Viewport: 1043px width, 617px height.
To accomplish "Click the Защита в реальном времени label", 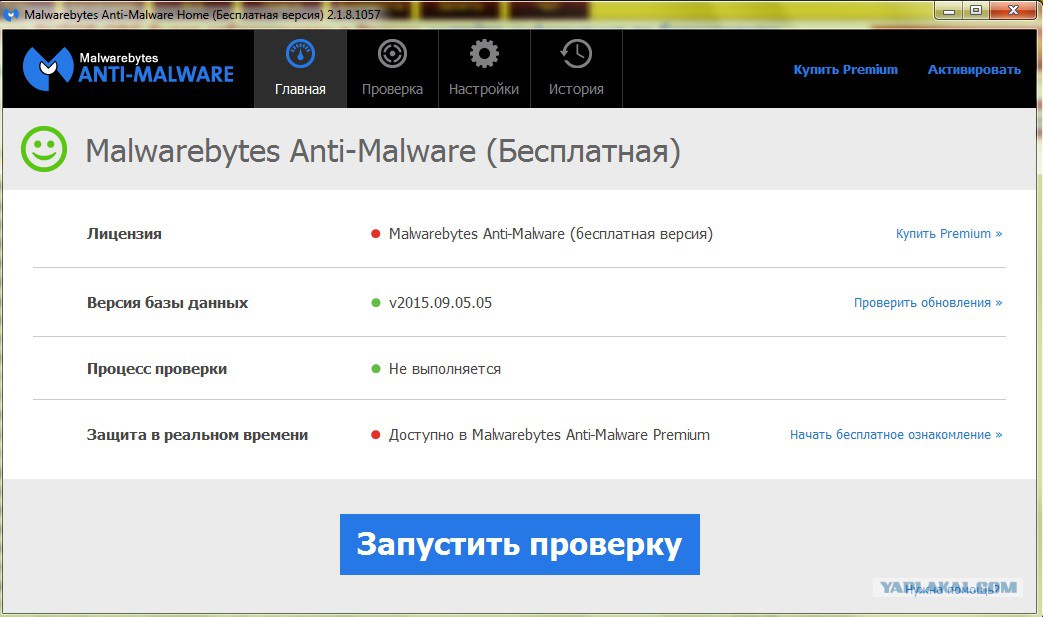I will tap(198, 435).
